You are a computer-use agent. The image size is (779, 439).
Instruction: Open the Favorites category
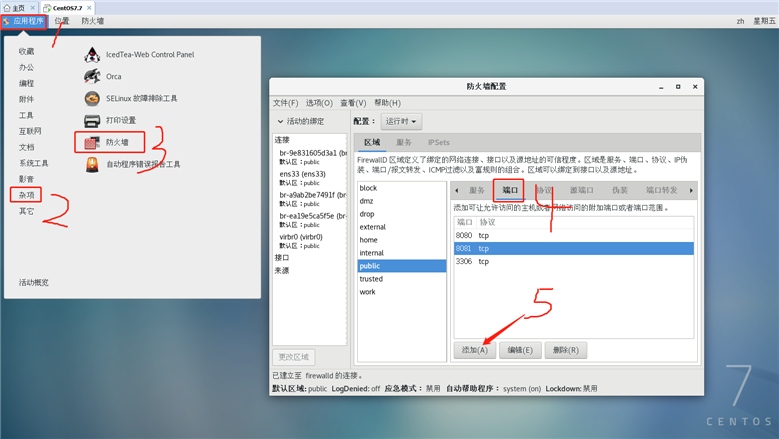(x=26, y=51)
